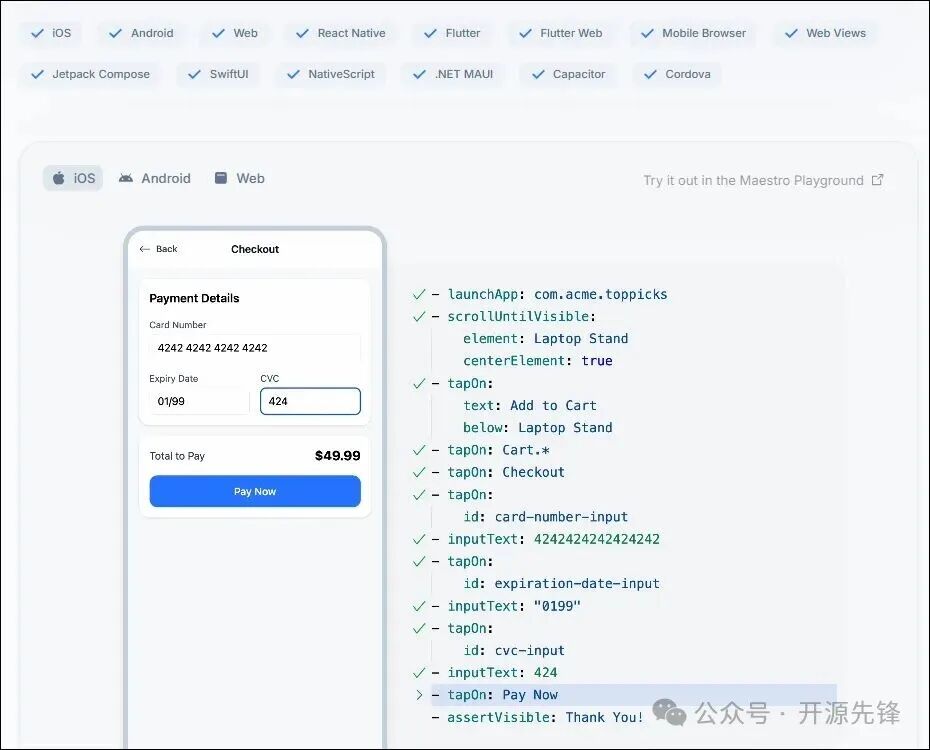This screenshot has height=750, width=930.
Task: Click the Capacitor chip
Action: tap(569, 74)
